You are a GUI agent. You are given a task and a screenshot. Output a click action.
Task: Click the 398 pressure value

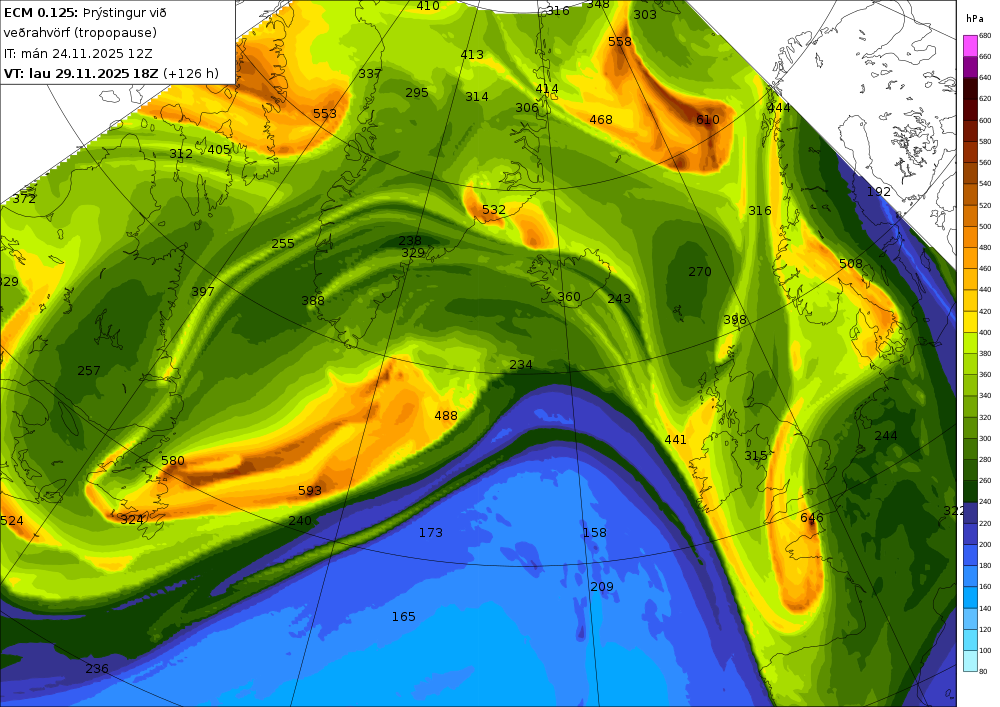735,319
